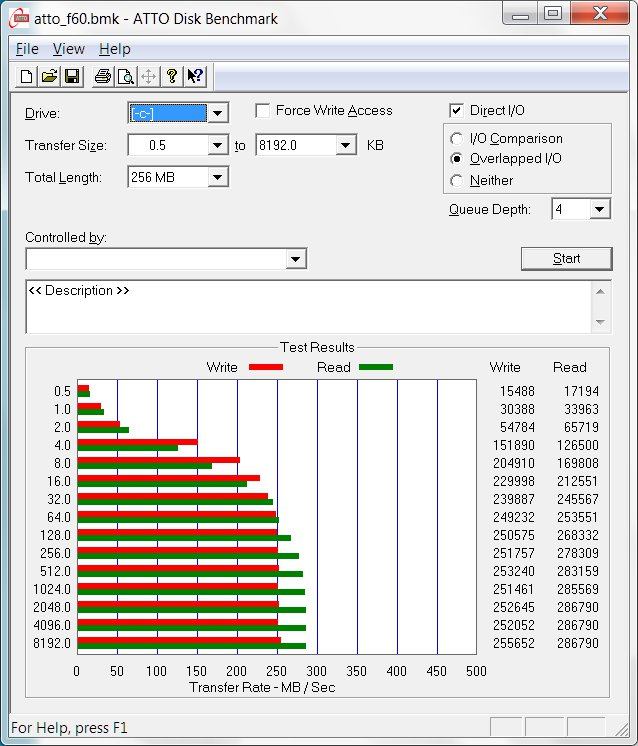Screen dimensions: 638x746
Task: Expand the Controlled by dropdown
Action: pyautogui.click(x=295, y=259)
